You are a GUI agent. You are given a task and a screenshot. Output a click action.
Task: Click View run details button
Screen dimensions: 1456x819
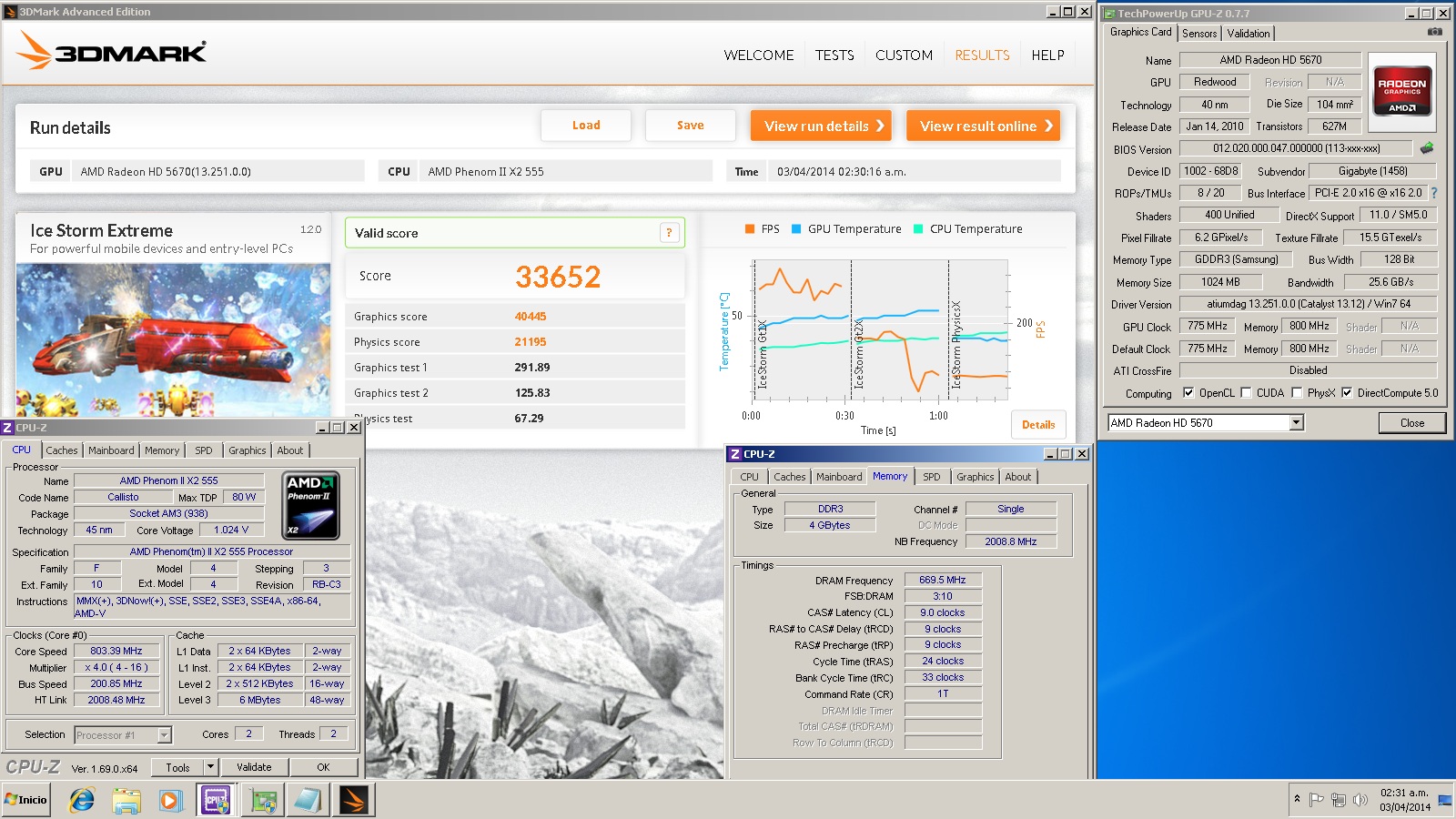click(x=821, y=126)
